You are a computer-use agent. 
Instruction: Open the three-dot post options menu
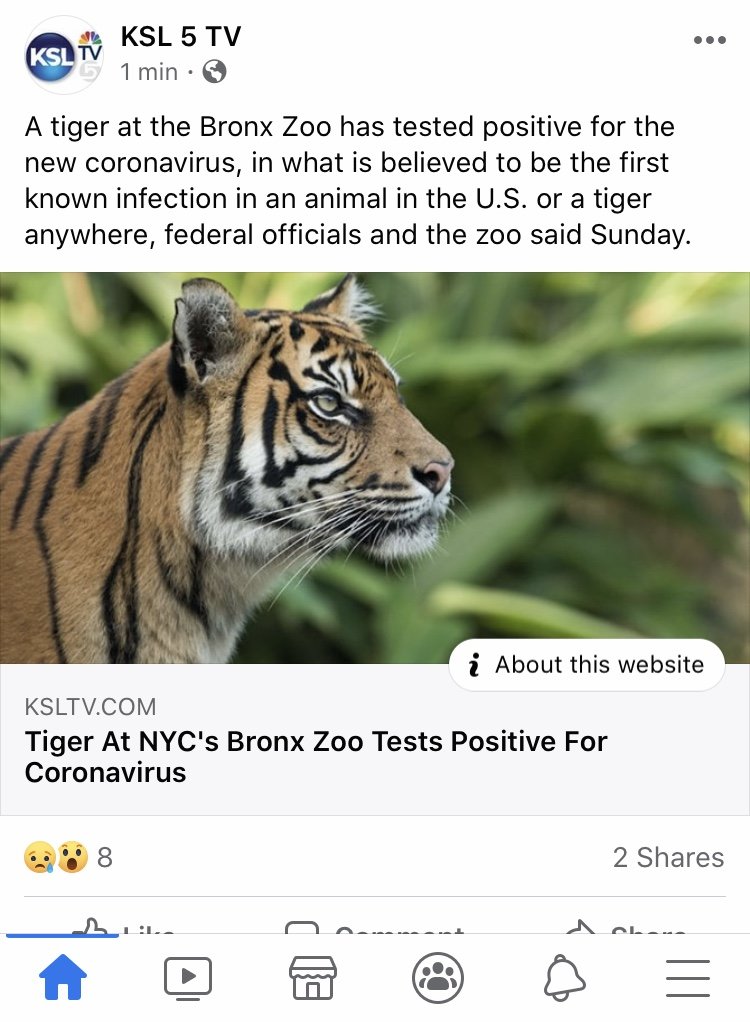click(710, 40)
